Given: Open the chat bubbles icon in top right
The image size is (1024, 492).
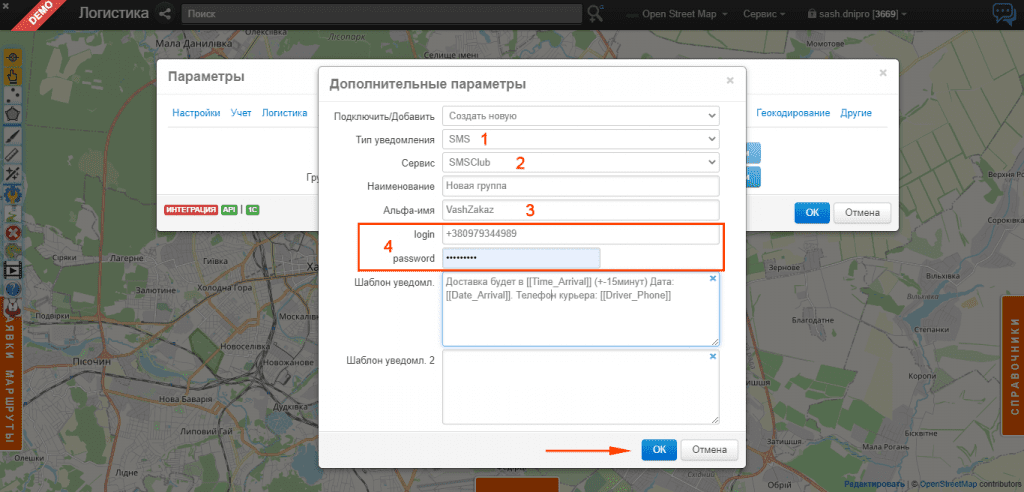Looking at the screenshot, I should (x=1003, y=14).
